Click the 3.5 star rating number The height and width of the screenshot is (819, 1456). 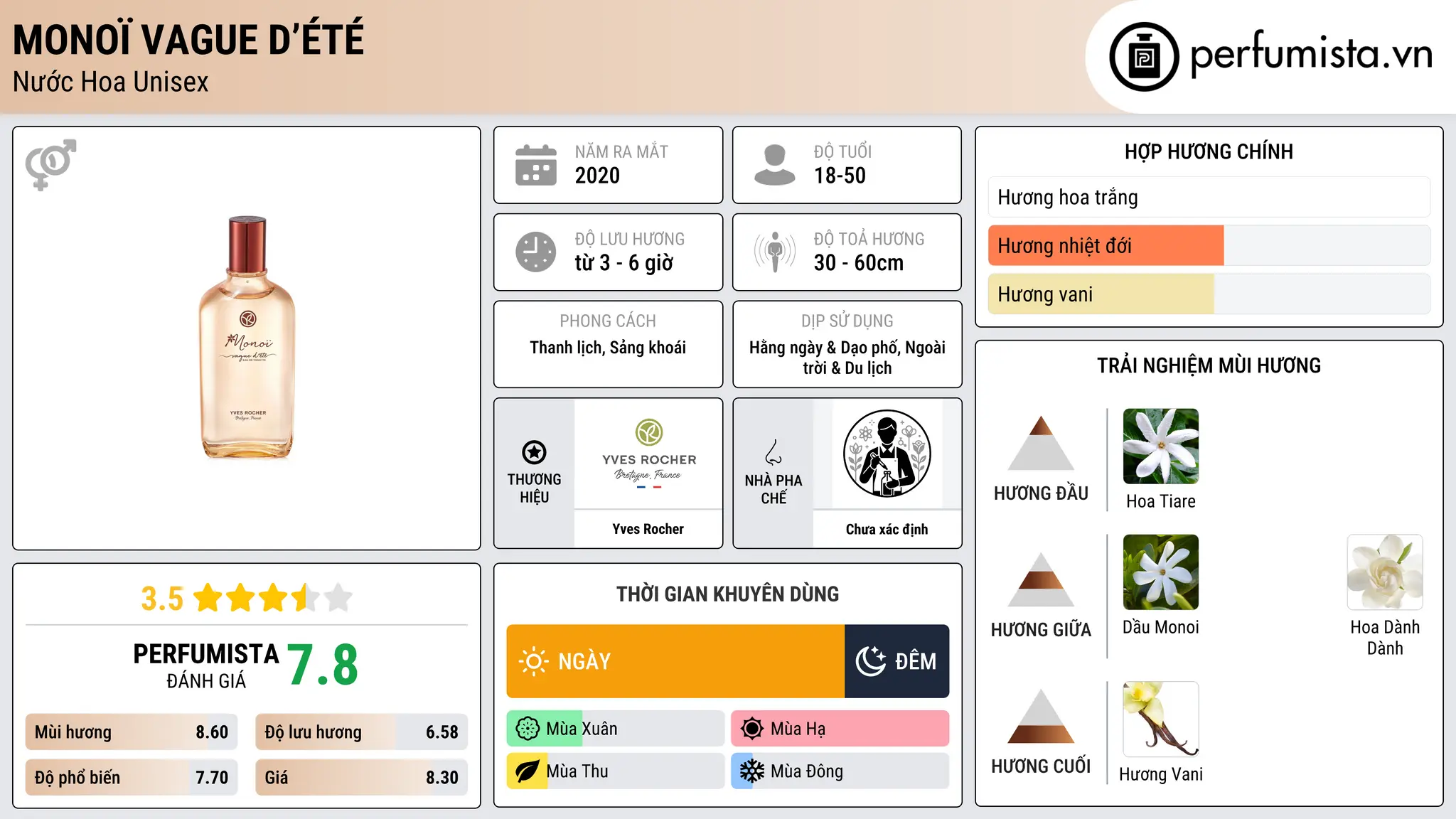(162, 599)
